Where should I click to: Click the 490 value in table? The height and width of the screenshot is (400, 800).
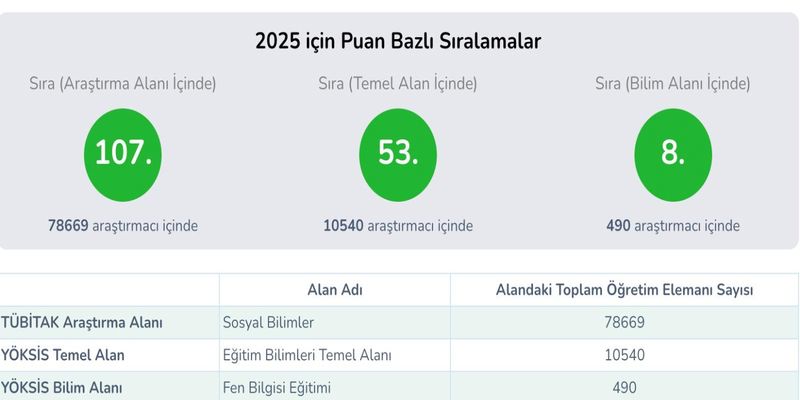coord(624,388)
